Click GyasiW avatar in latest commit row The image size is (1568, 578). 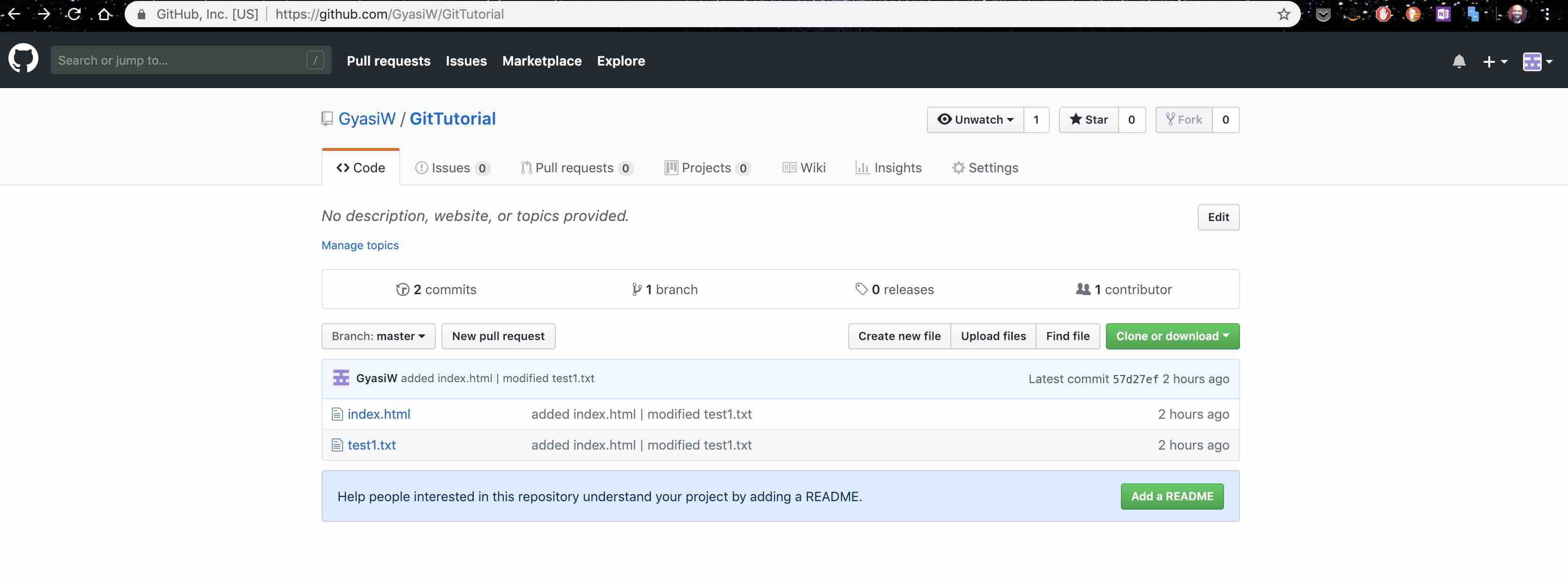tap(341, 378)
